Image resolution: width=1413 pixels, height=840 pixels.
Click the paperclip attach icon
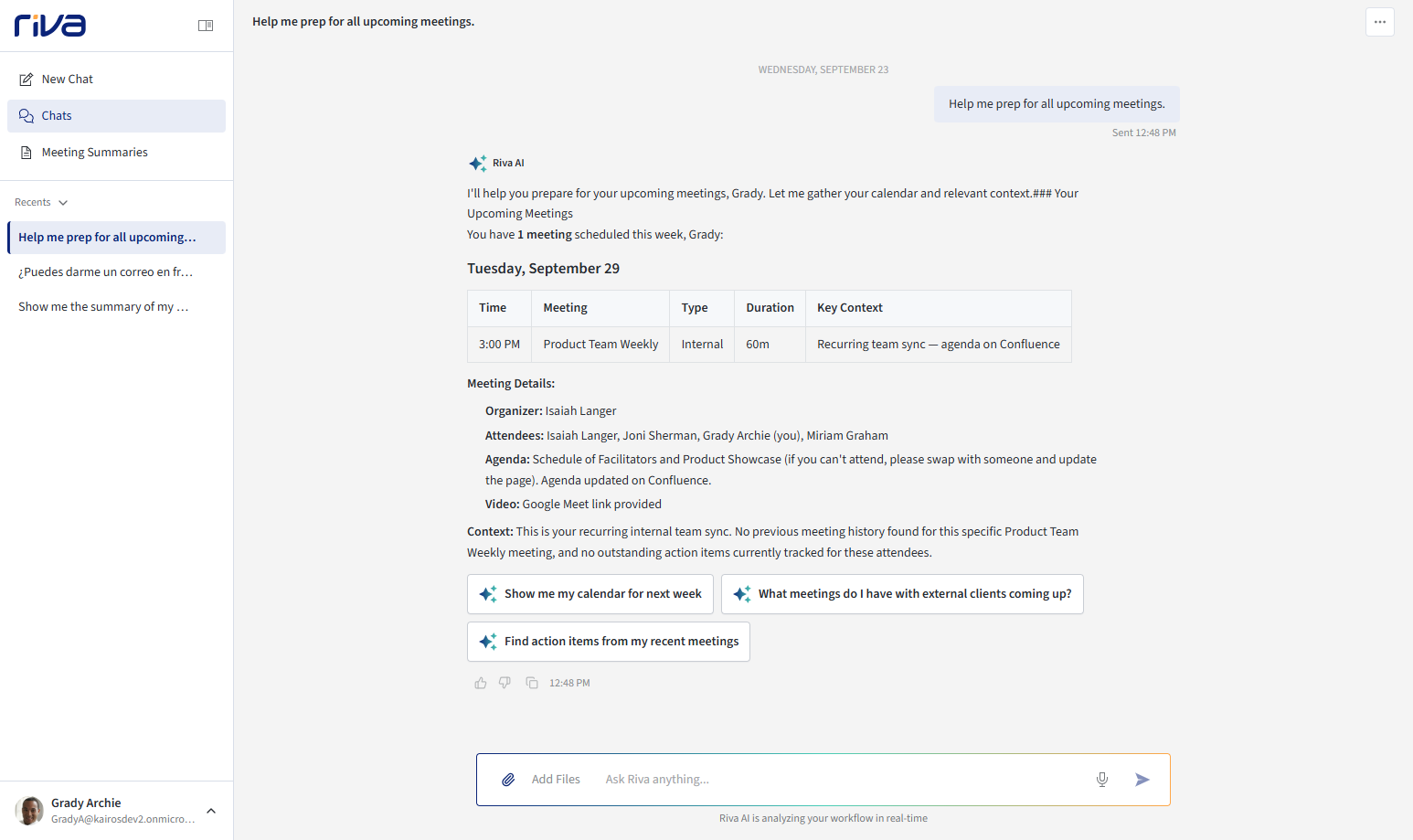tap(508, 780)
